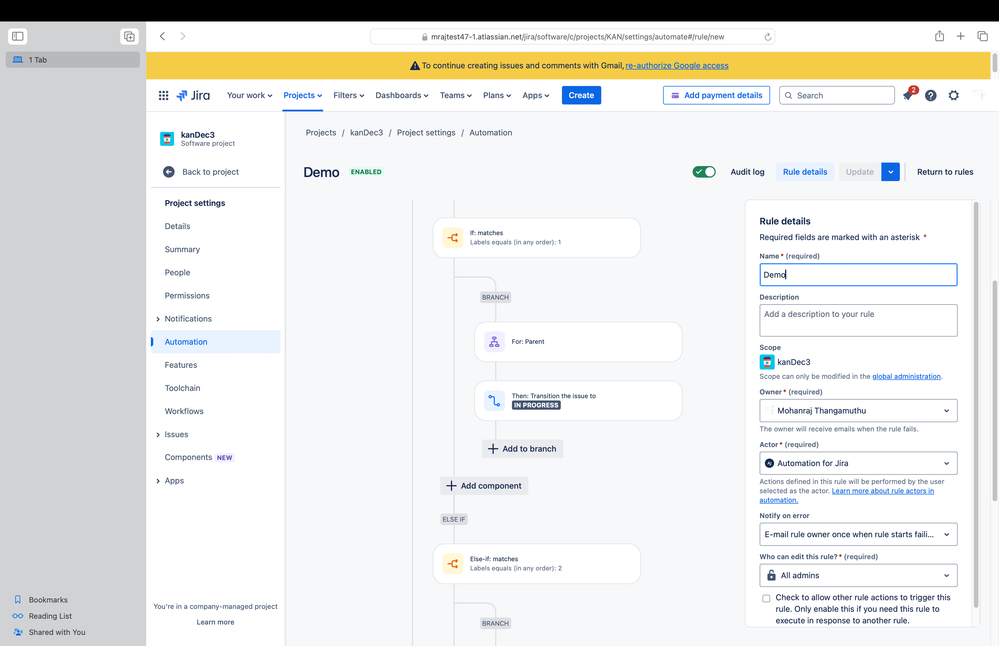This screenshot has height=646, width=999.
Task: Open the Actor dropdown
Action: (x=858, y=463)
